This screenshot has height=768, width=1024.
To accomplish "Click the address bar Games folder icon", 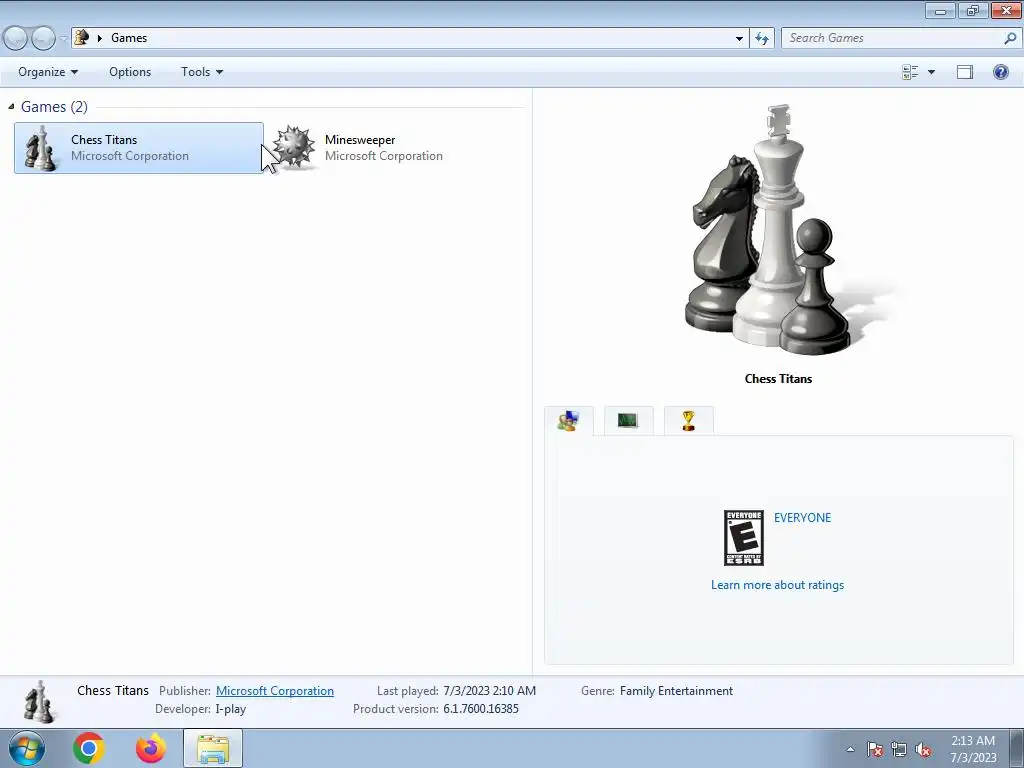I will click(81, 37).
